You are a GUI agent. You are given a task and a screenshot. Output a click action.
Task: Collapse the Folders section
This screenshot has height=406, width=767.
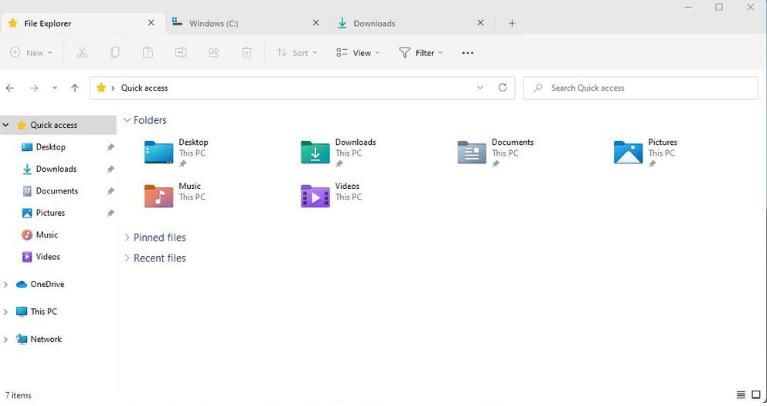127,120
